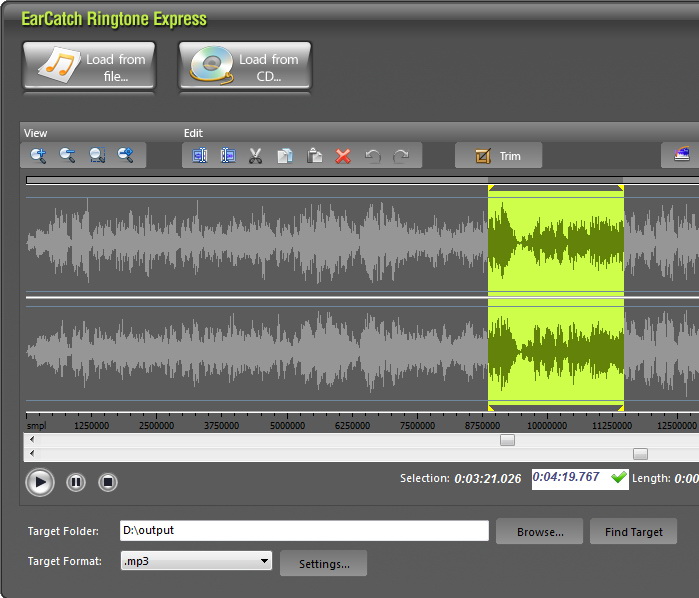This screenshot has width=699, height=598.
Task: Click the zoom out magnifier icon
Action: click(x=67, y=155)
